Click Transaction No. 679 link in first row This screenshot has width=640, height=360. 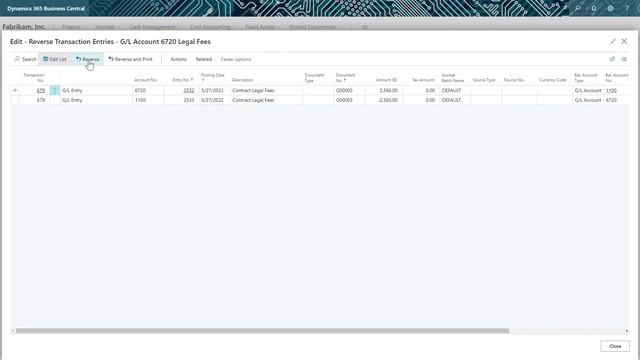pos(41,90)
